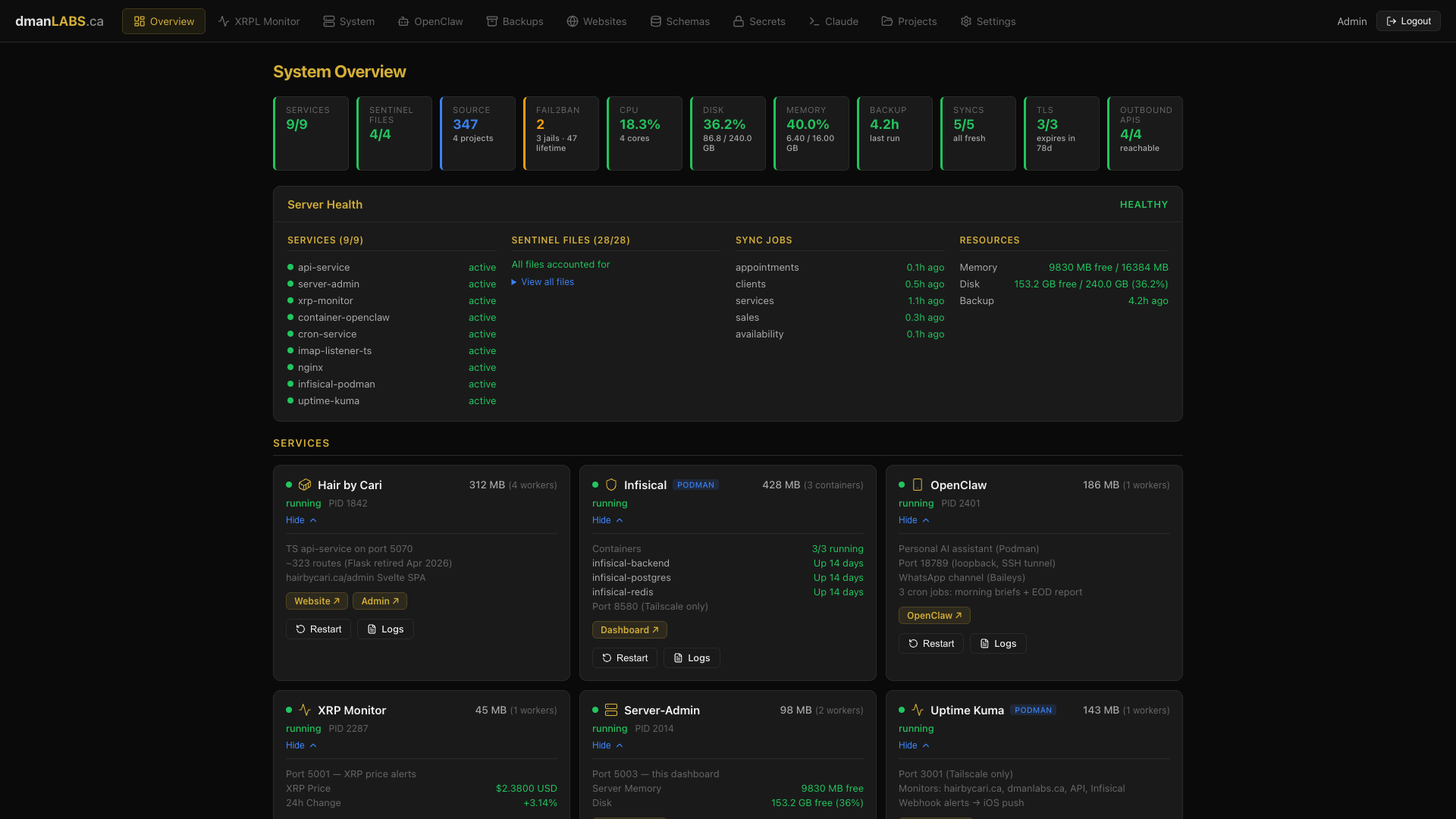Switch to the System tab
This screenshot has width=1456, height=819.
pos(349,21)
